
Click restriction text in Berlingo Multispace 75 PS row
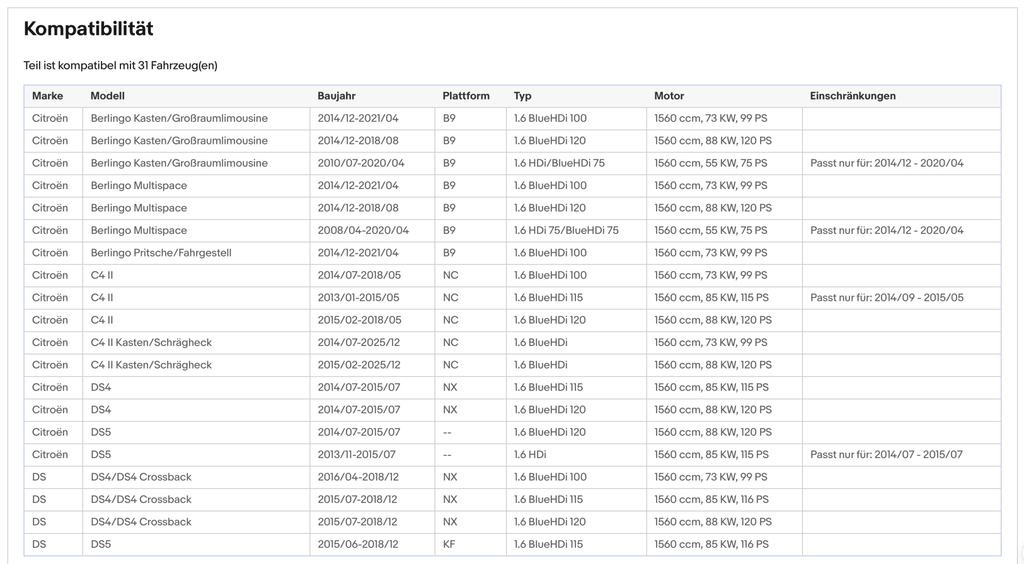pyautogui.click(x=887, y=230)
